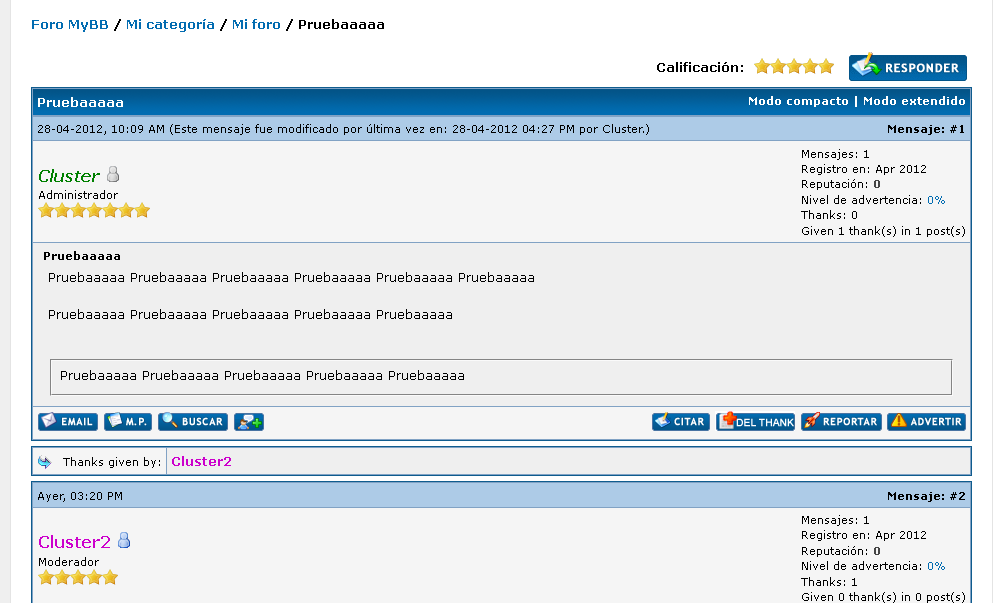Send private message with M.P. button
The width and height of the screenshot is (993, 603).
coord(127,422)
